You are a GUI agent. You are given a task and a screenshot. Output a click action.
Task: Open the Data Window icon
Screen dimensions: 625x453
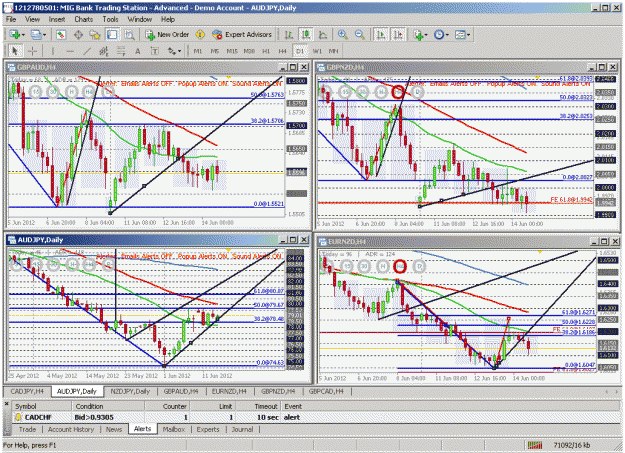[78, 35]
